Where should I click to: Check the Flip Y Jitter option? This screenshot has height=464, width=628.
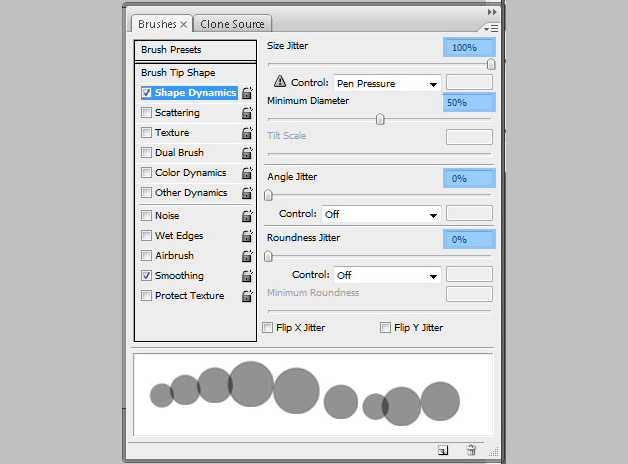[x=385, y=327]
